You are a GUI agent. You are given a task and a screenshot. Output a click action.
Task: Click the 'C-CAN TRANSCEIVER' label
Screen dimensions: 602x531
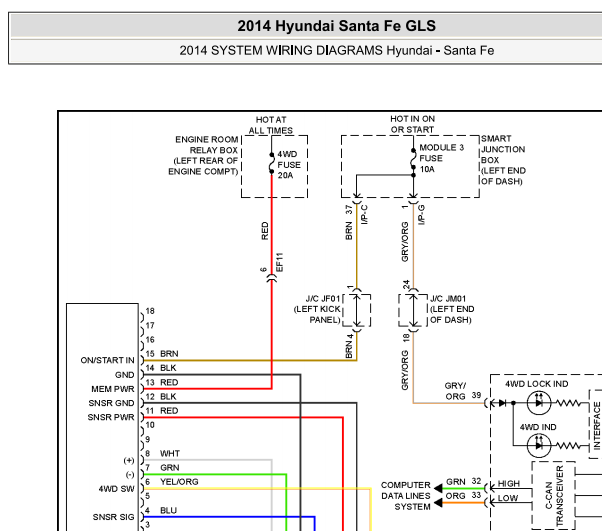554,495
